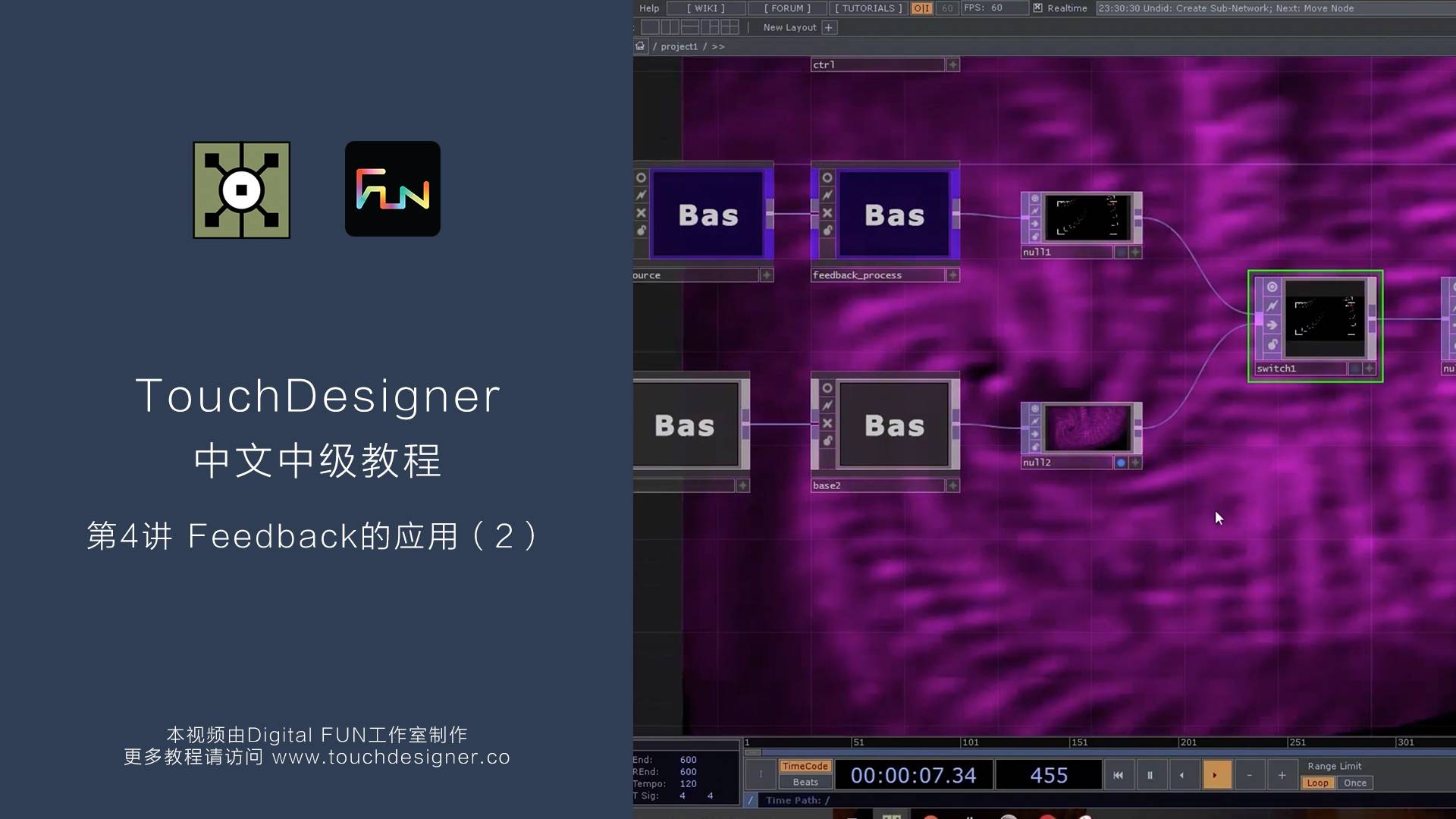Click the home network path icon
The height and width of the screenshot is (819, 1456).
click(641, 46)
